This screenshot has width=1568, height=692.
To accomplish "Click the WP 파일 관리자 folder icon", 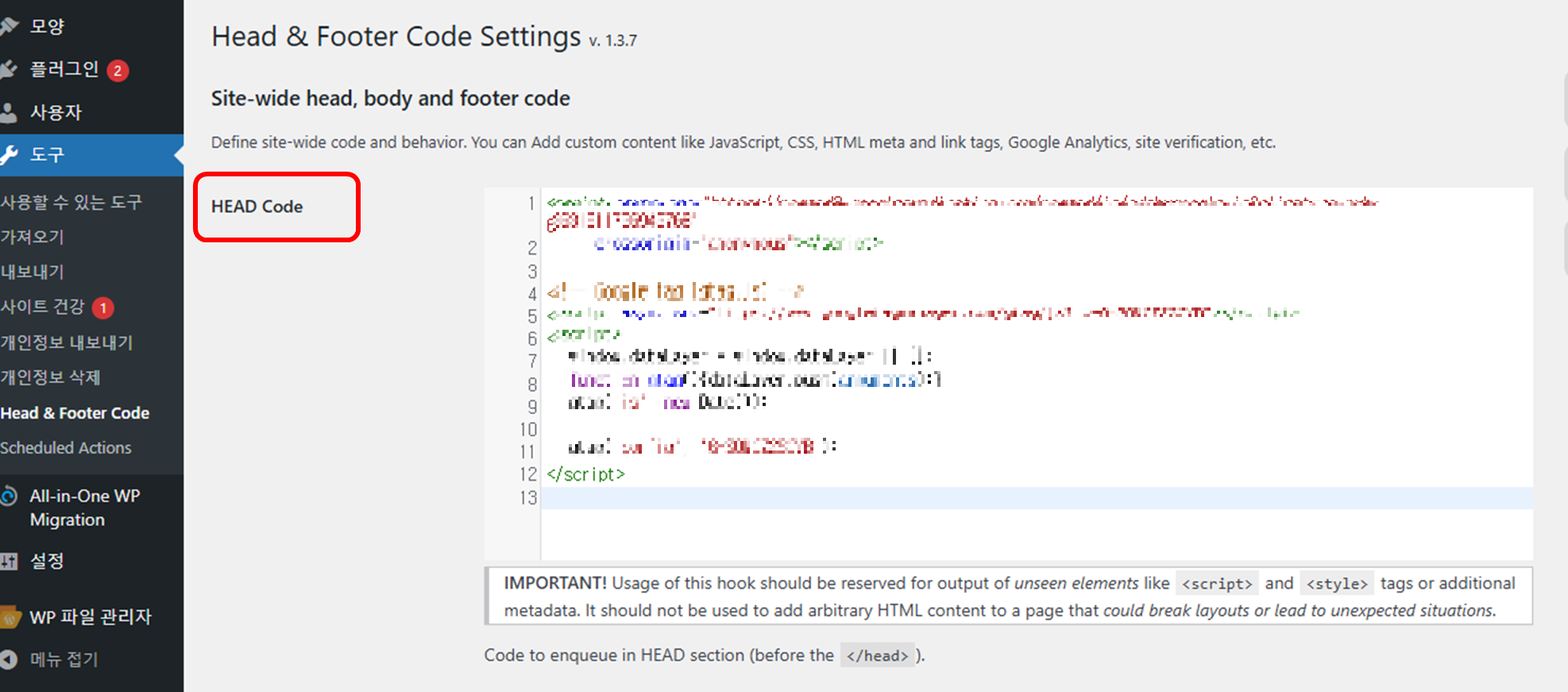I will [x=9, y=617].
